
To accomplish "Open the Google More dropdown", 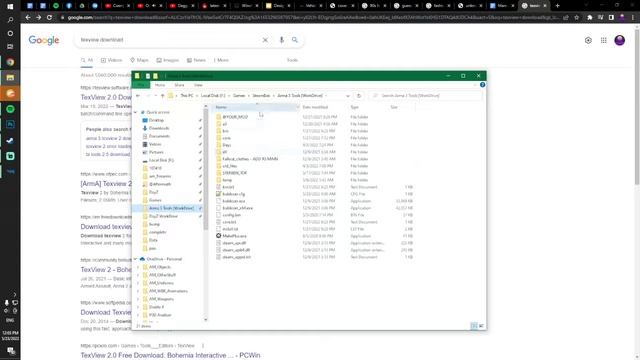I will click(221, 60).
